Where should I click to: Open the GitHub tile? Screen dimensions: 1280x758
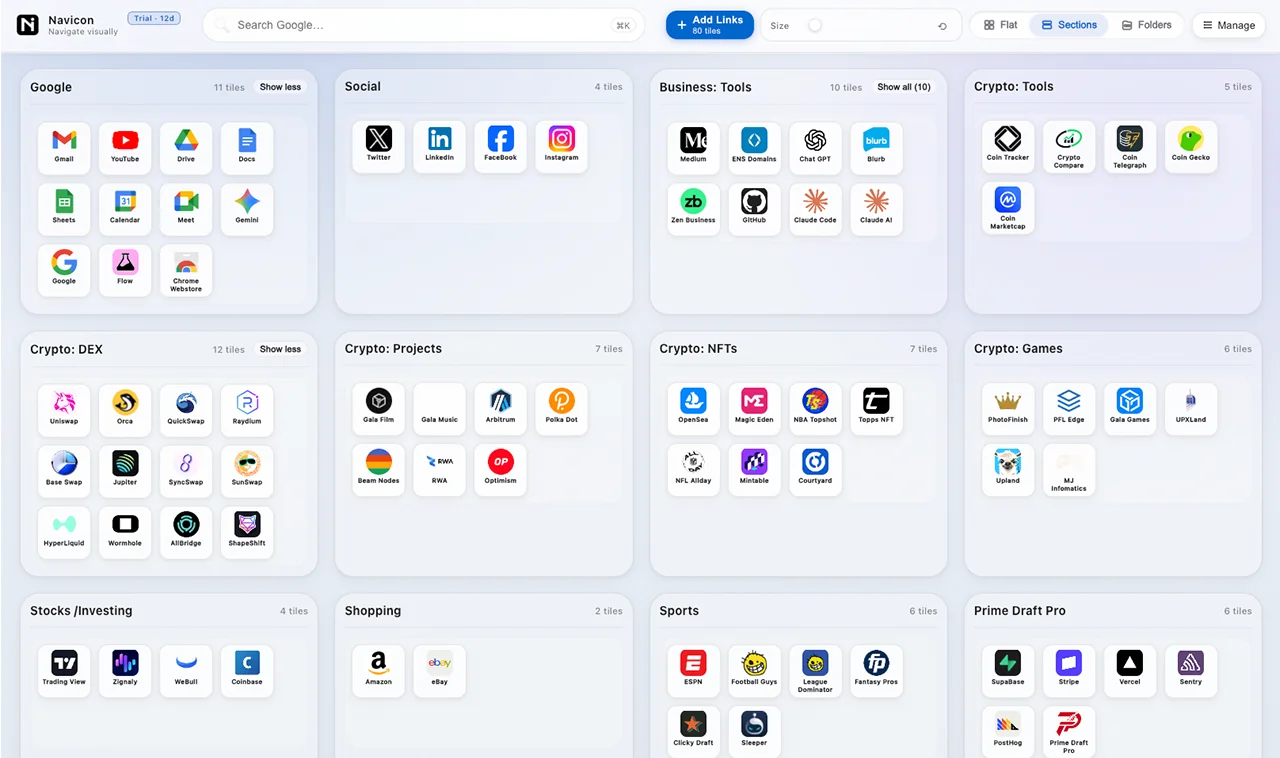pyautogui.click(x=754, y=210)
